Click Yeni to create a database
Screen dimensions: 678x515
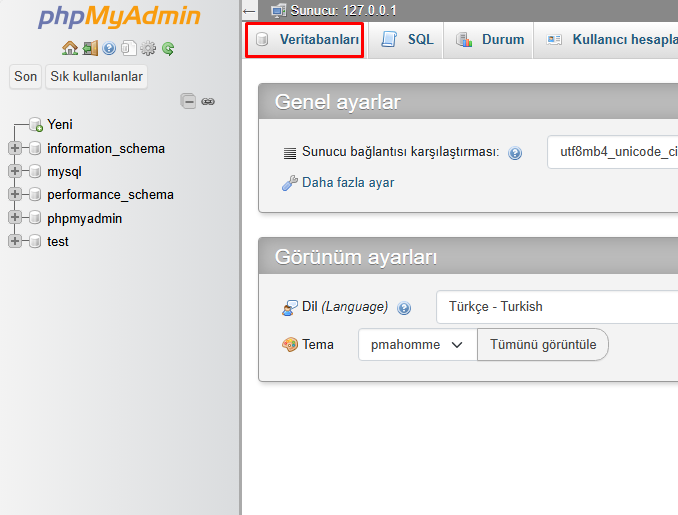click(60, 125)
